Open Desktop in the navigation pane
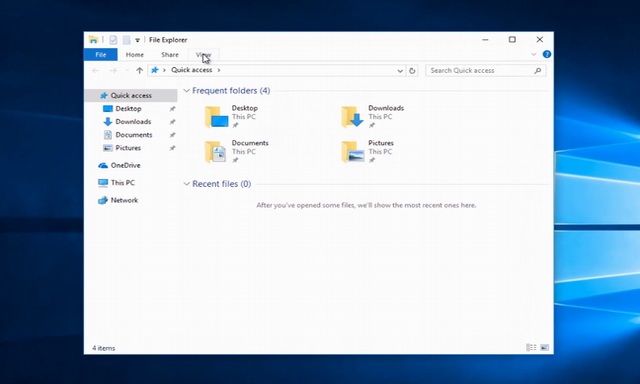640x384 pixels. pyautogui.click(x=128, y=109)
